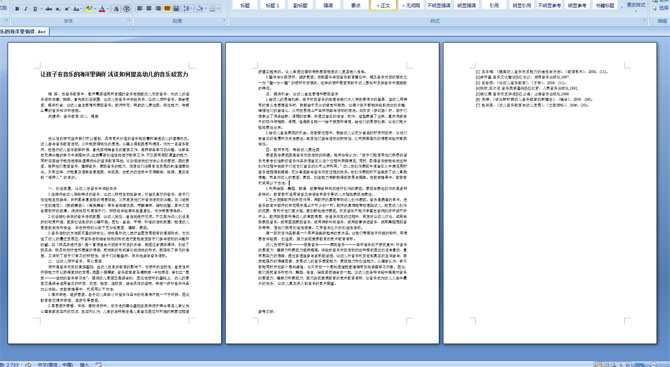Switch to the open .doc document tab
This screenshot has height=367, width=670.
click(x=24, y=31)
